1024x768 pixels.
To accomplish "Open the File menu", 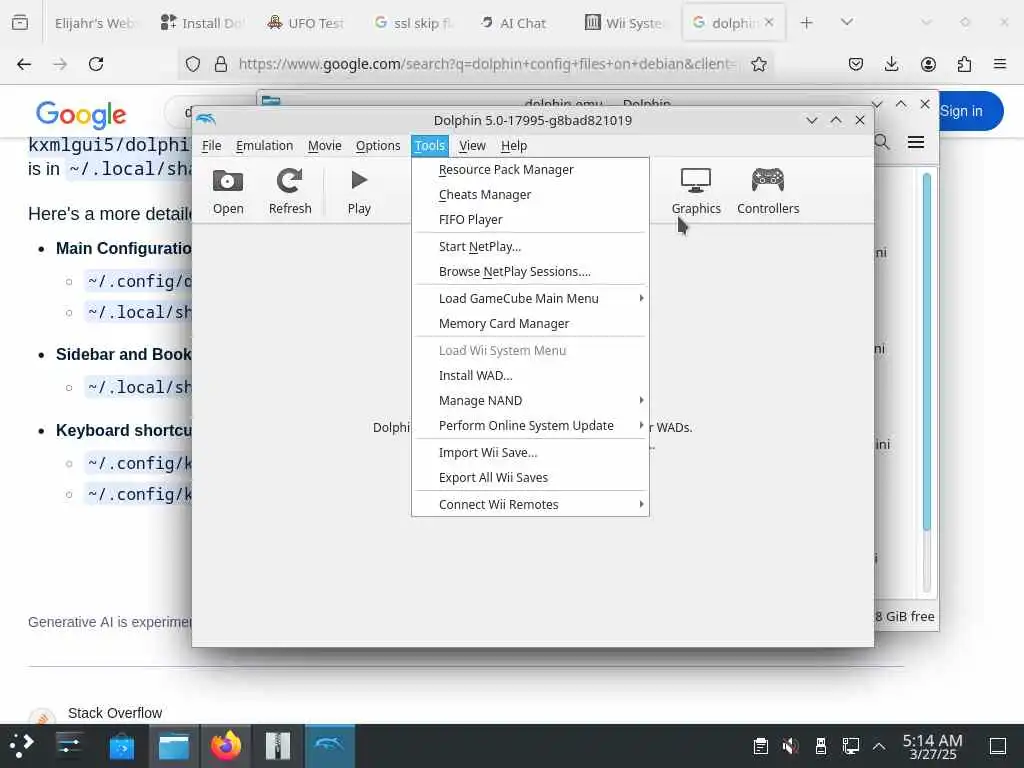I will pyautogui.click(x=212, y=146).
